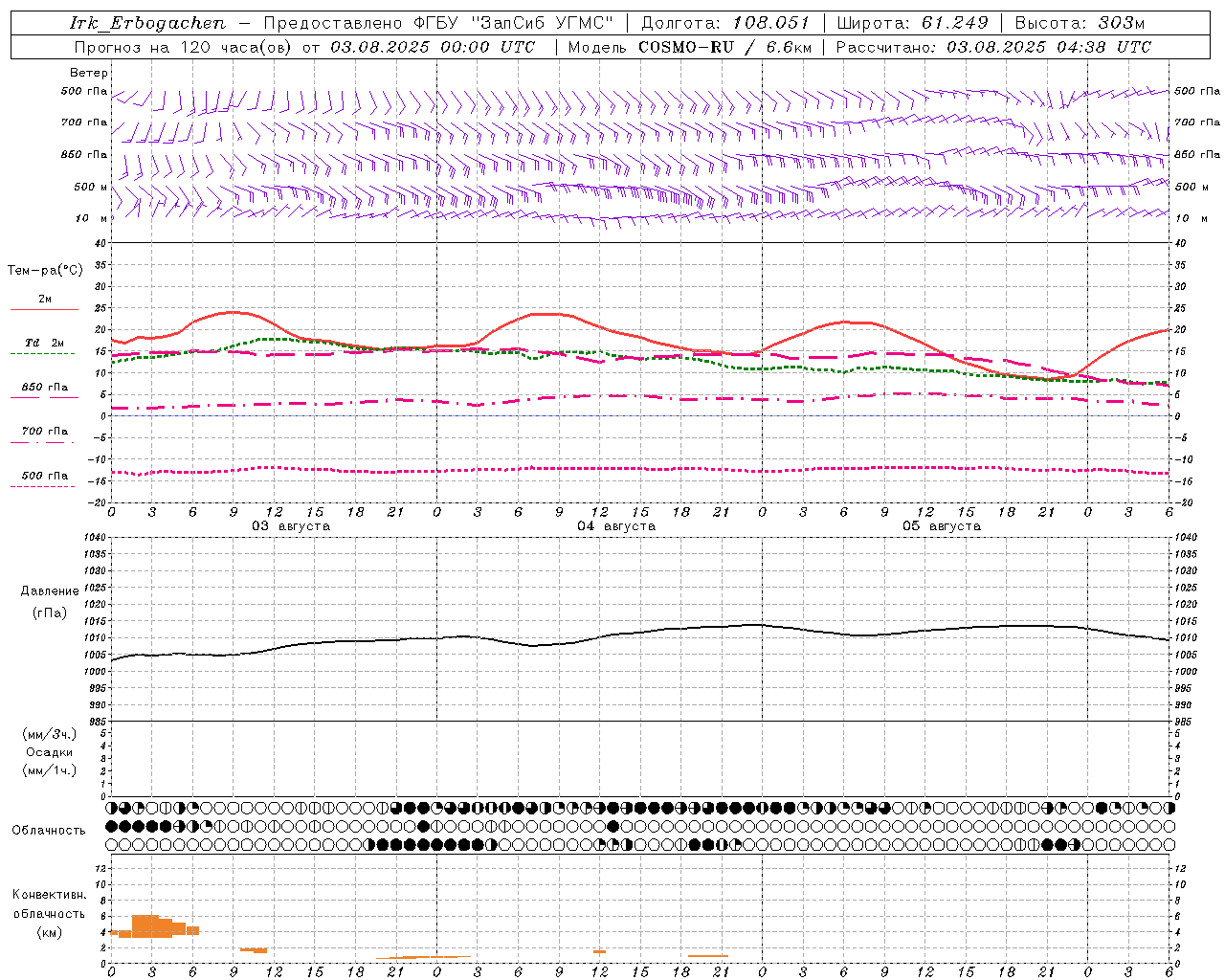Click the Долгота: 108.051 value
1225x980 pixels.
click(725, 23)
